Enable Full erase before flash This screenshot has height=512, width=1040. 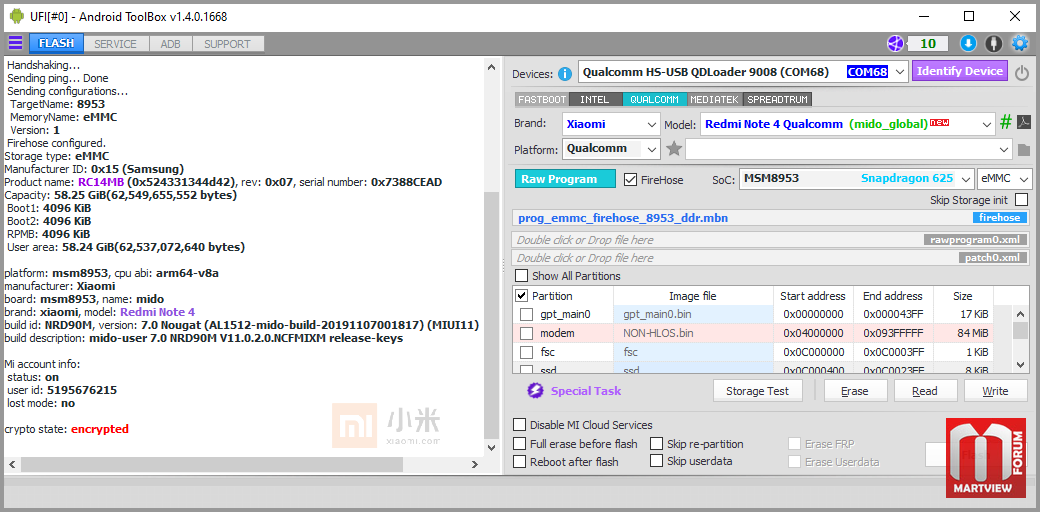pos(520,444)
